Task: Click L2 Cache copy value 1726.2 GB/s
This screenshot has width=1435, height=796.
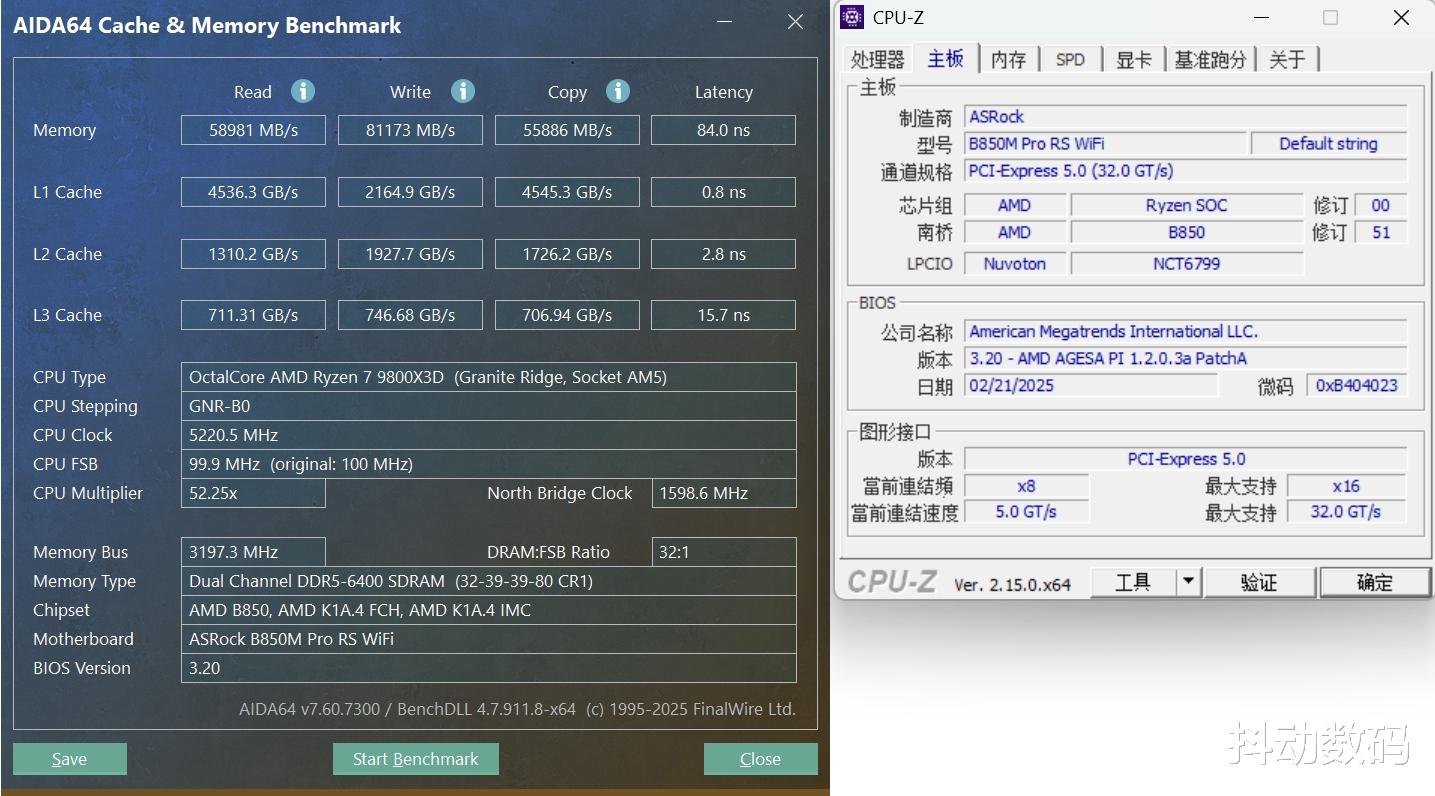Action: pyautogui.click(x=567, y=254)
